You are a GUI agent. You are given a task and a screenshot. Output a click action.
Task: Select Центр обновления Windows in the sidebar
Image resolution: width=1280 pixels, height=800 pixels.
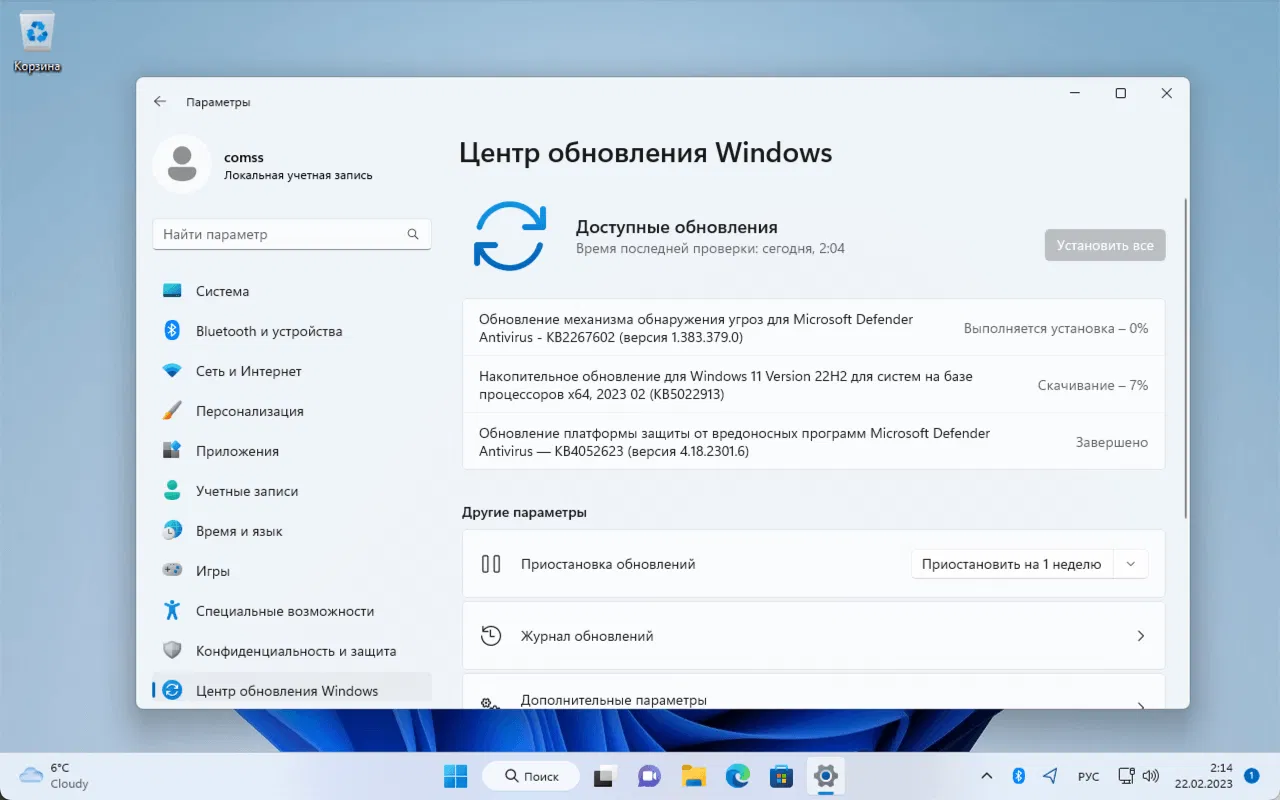coord(292,691)
